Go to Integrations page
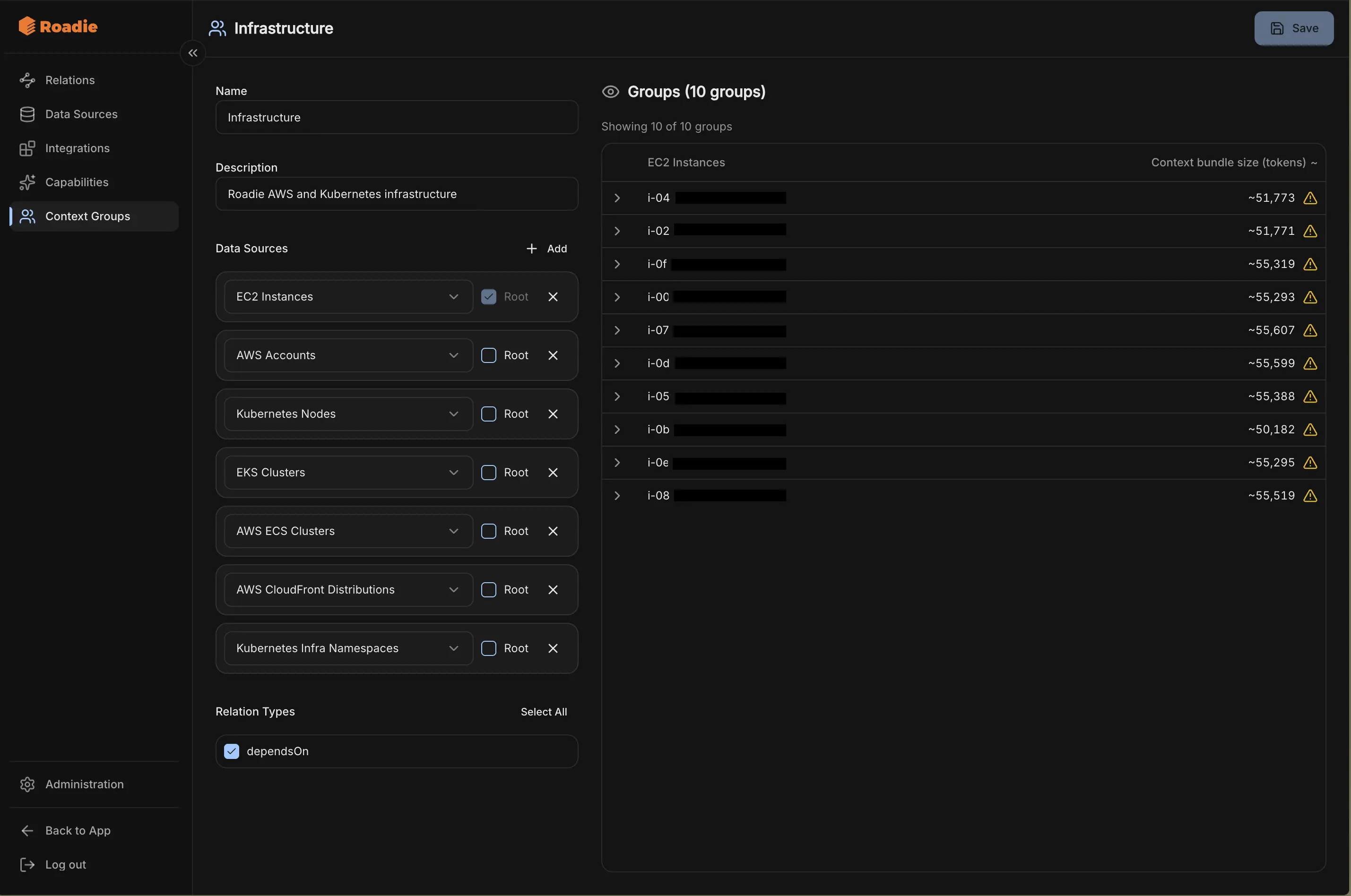 (x=94, y=148)
